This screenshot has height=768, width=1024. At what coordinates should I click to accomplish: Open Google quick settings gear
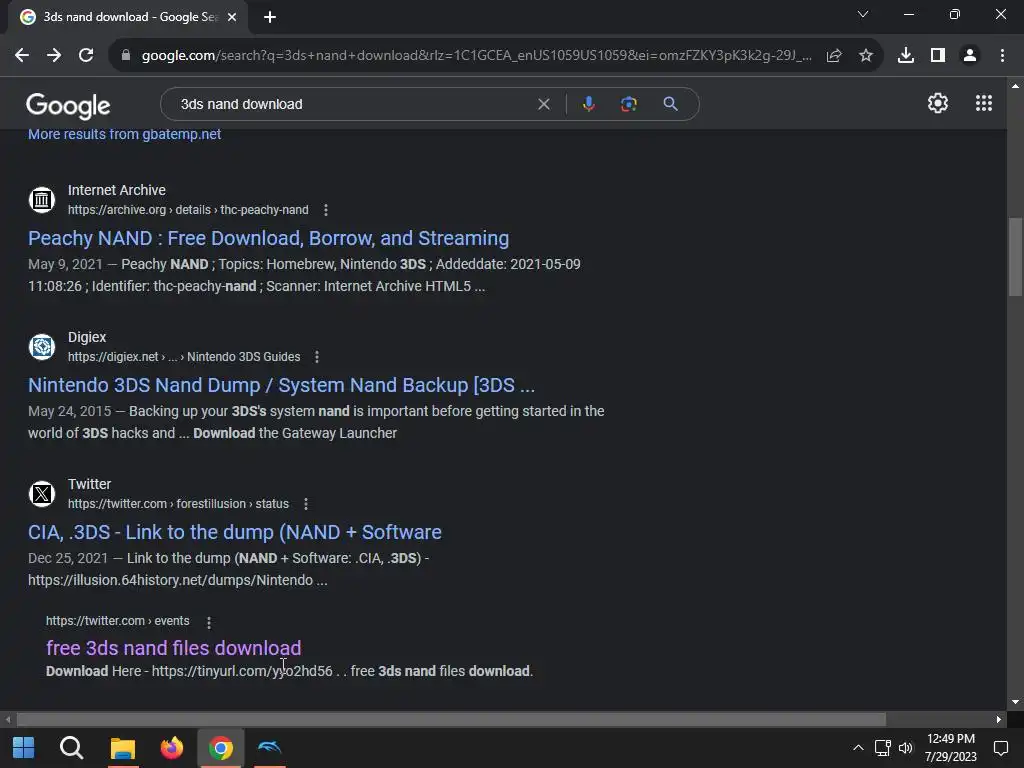click(x=938, y=103)
